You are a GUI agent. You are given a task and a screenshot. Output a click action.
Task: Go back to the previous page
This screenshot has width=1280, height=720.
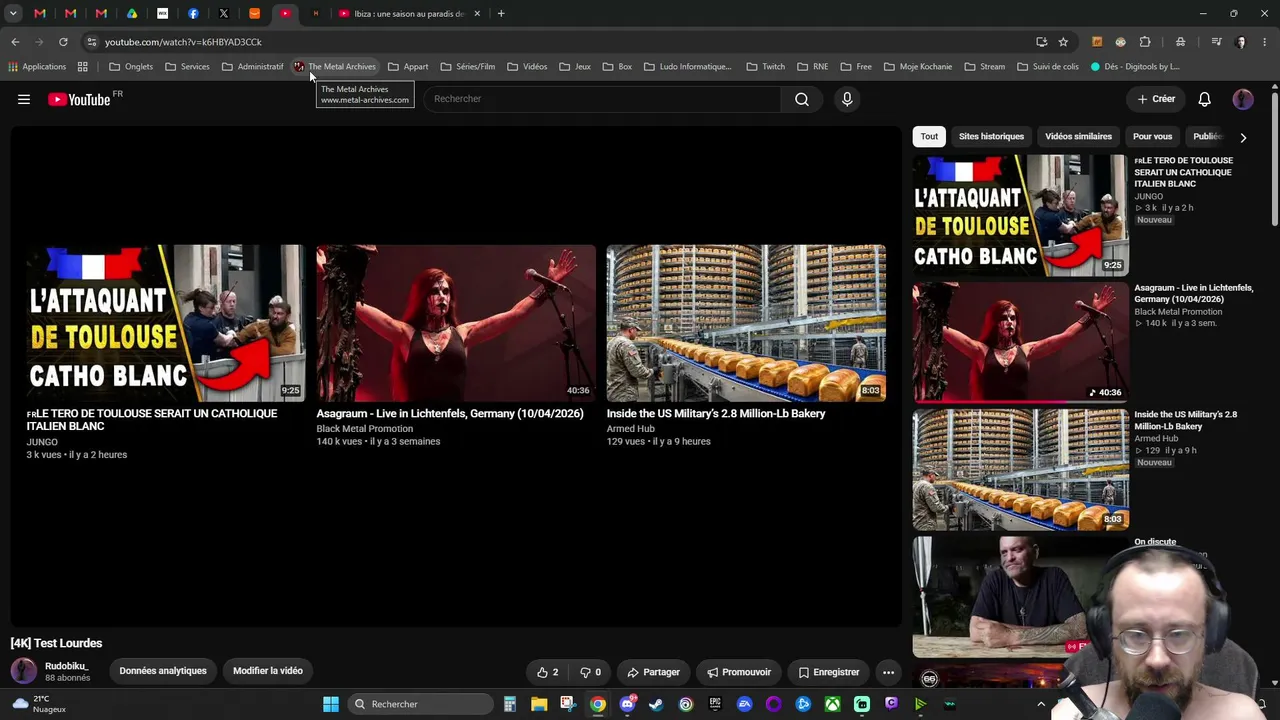pyautogui.click(x=15, y=42)
